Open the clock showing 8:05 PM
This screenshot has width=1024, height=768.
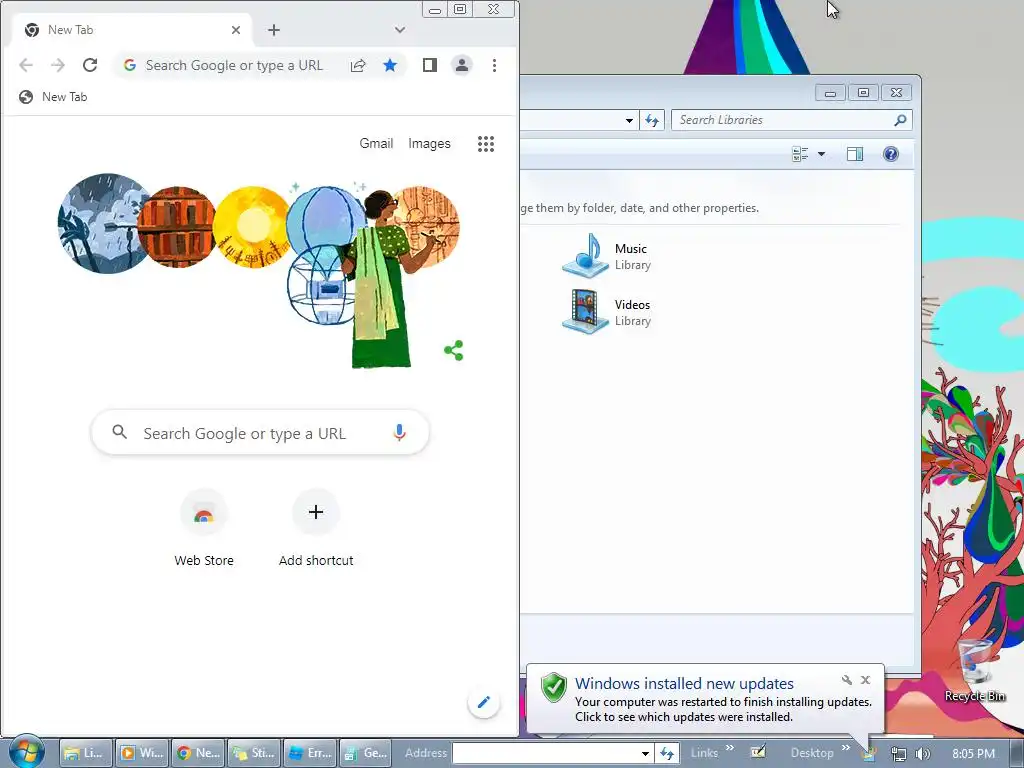(x=973, y=754)
